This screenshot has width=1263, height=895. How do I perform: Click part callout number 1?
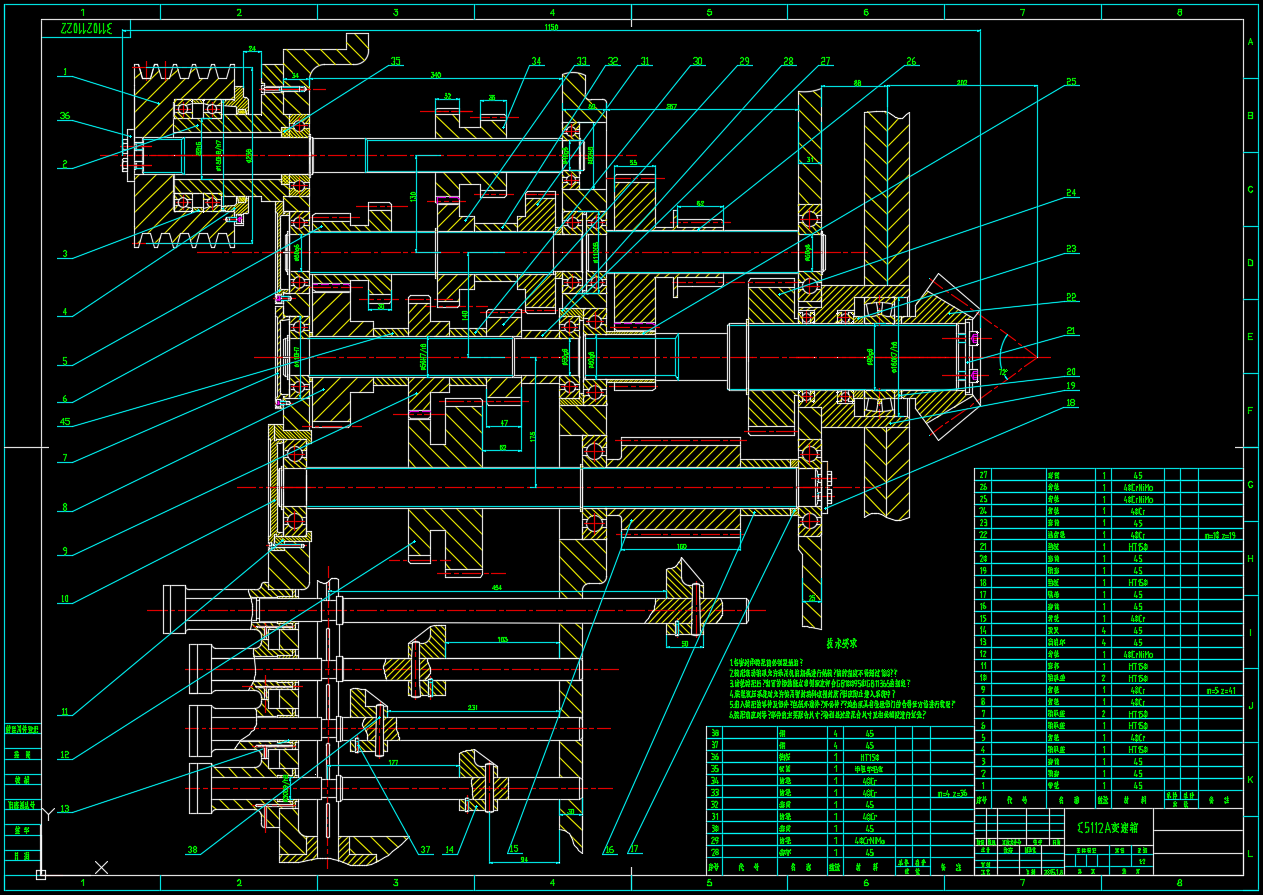click(64, 72)
